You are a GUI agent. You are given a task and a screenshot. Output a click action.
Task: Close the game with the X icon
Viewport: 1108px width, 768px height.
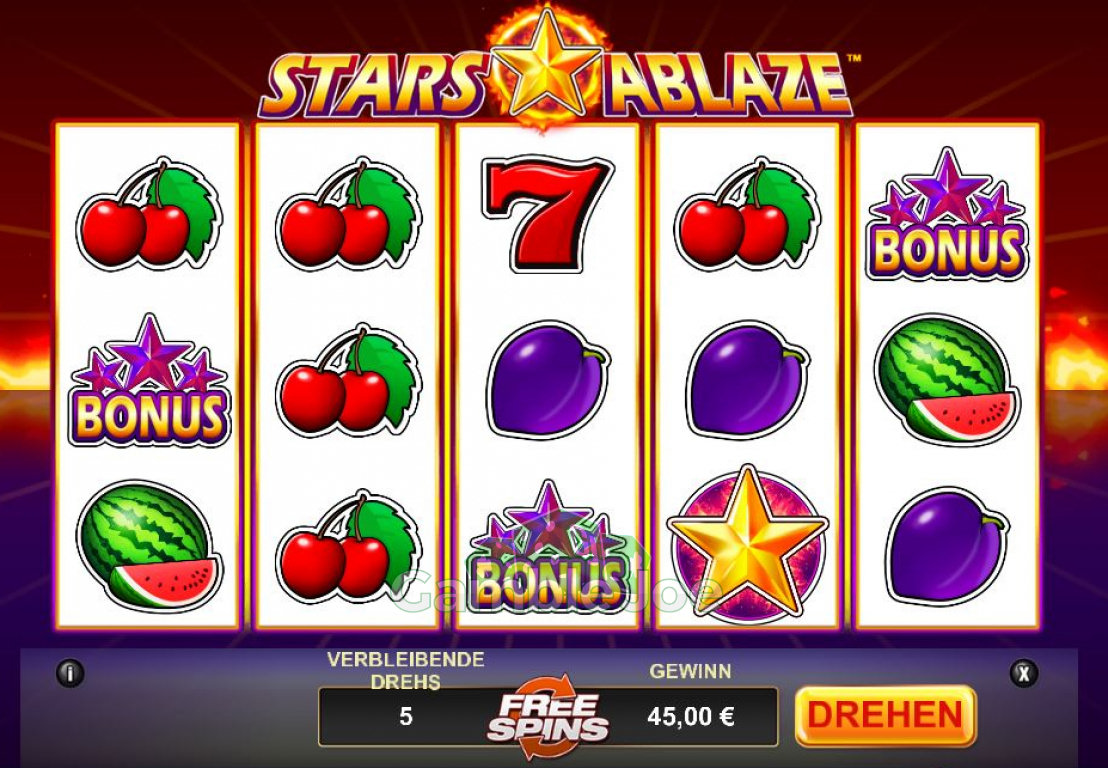(x=1023, y=673)
